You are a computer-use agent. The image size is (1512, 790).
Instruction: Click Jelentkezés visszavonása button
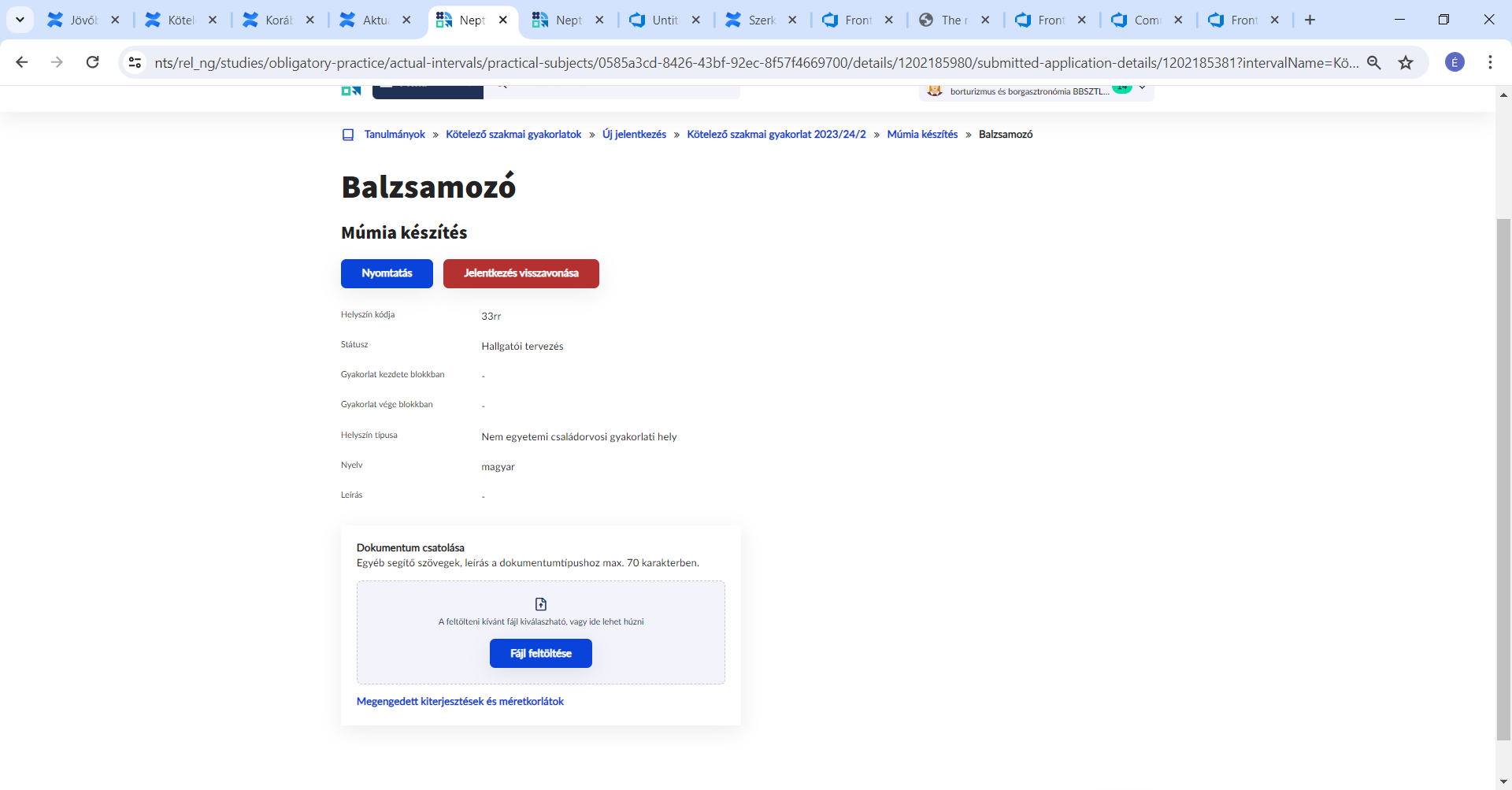click(521, 273)
